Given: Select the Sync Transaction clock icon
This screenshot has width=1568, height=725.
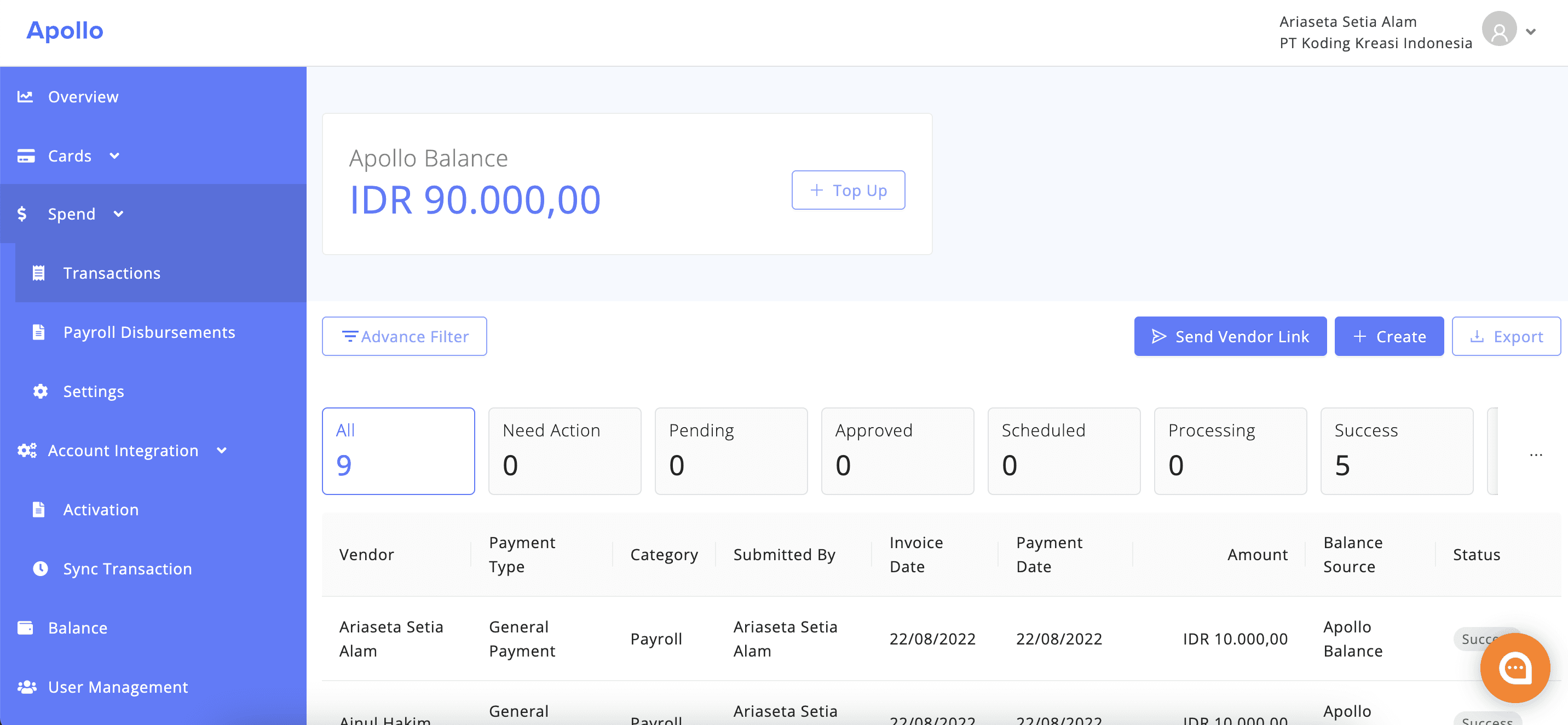Looking at the screenshot, I should click(39, 568).
